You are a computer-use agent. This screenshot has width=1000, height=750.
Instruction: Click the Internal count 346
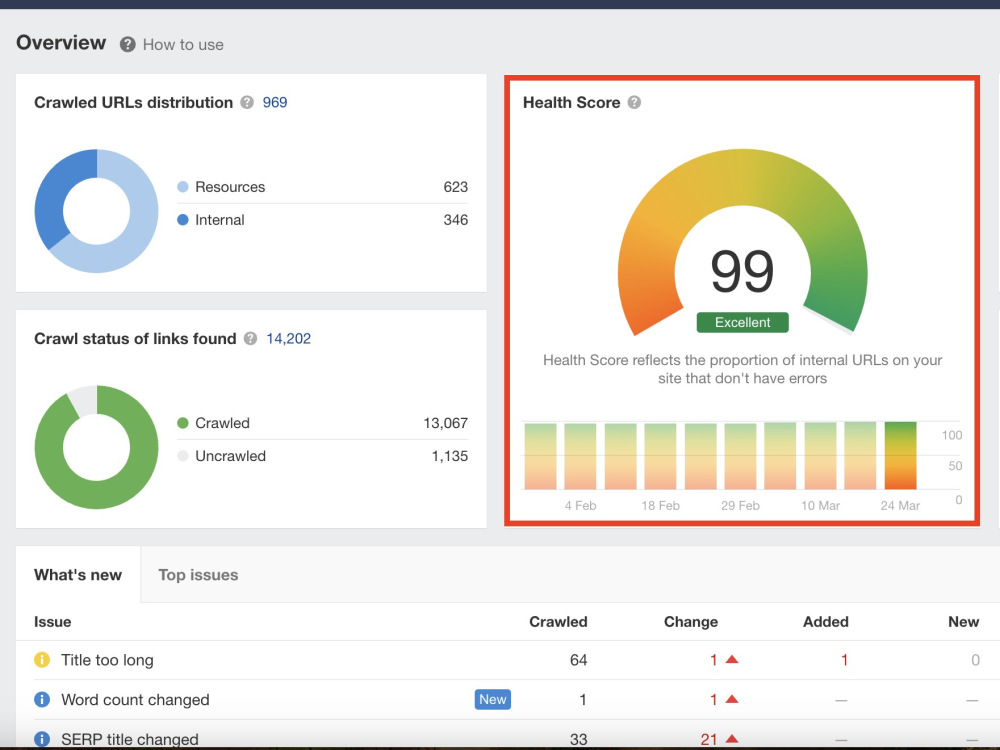point(455,219)
